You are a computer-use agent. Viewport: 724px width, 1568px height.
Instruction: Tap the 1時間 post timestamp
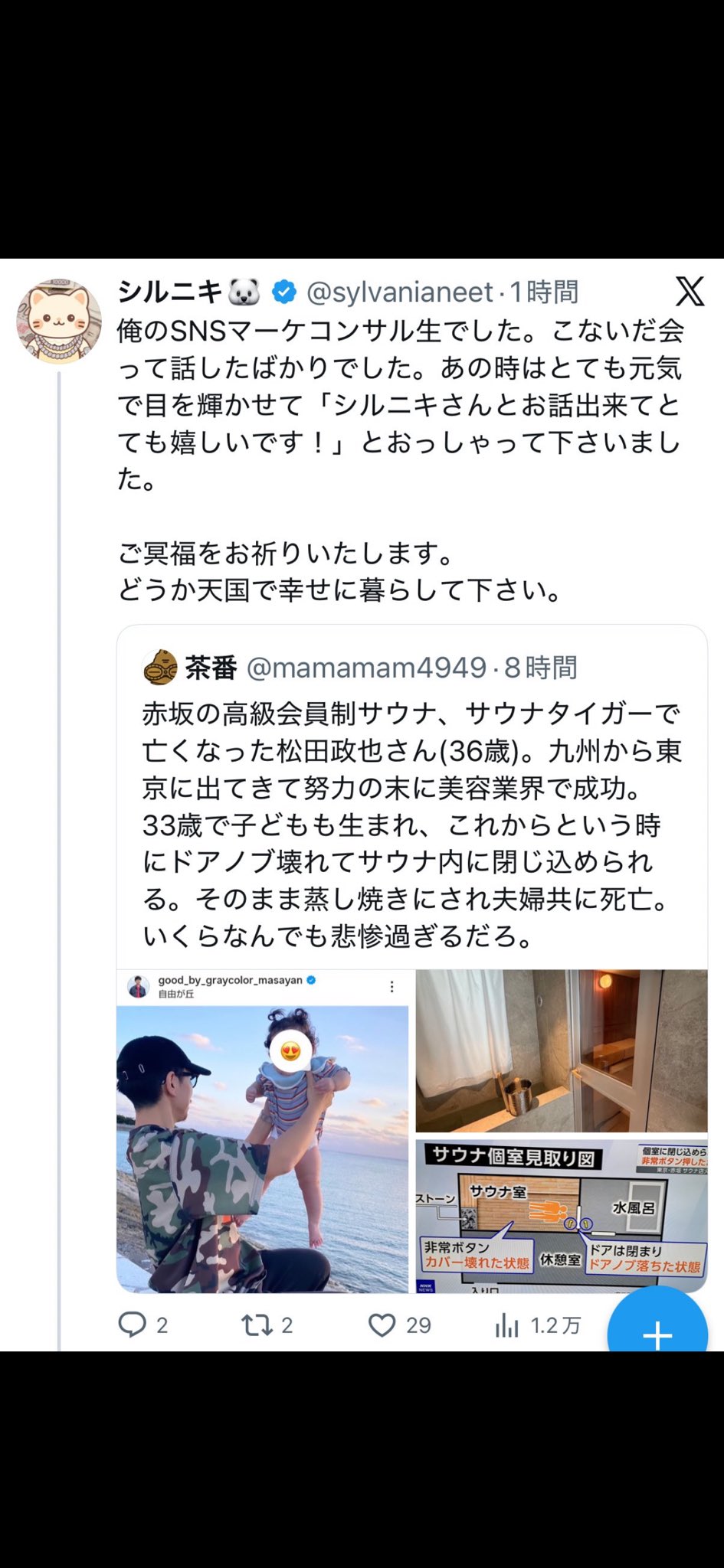[x=544, y=292]
